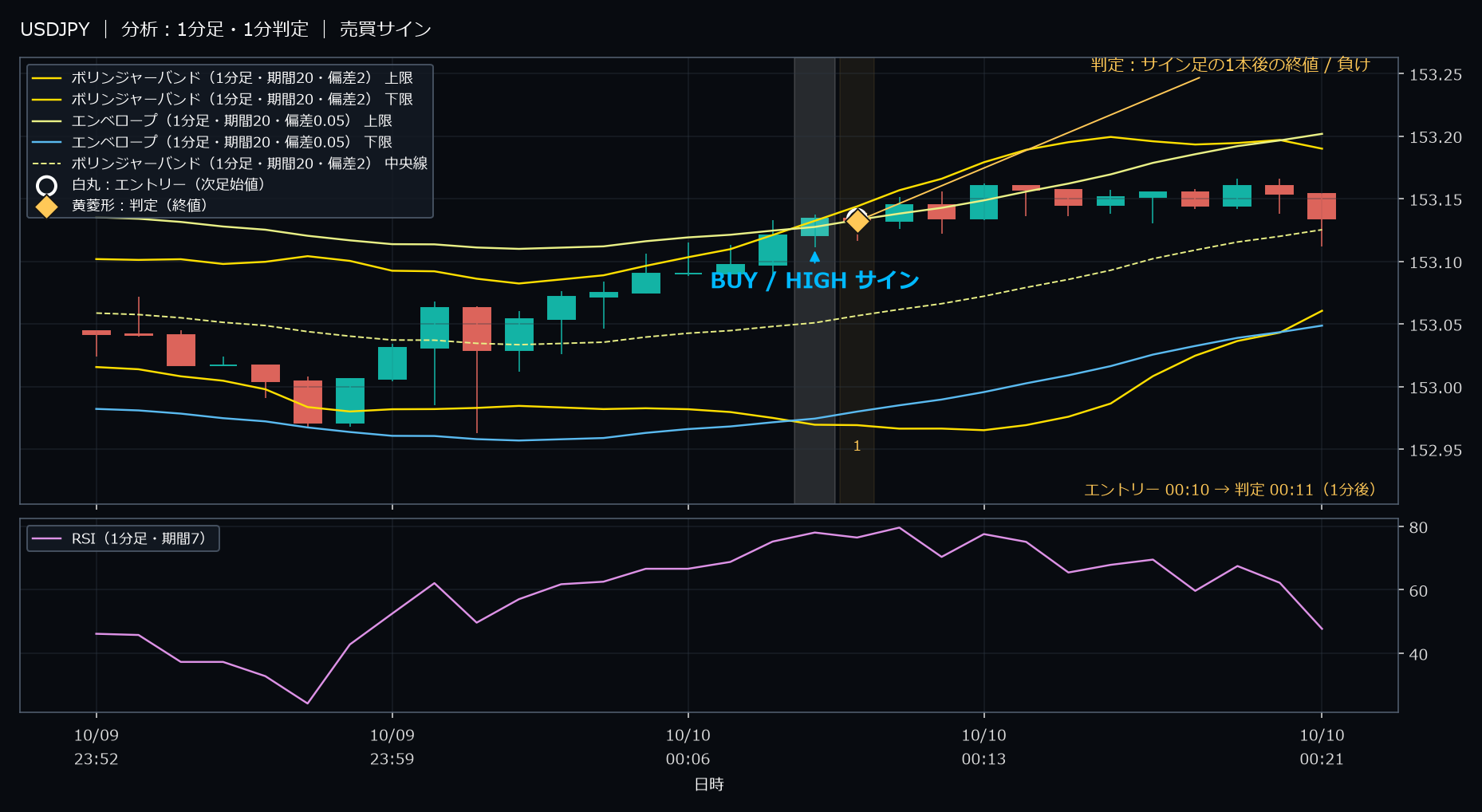Image resolution: width=1482 pixels, height=812 pixels.
Task: Click the 10/09 23:59 time axis label
Action: (x=392, y=747)
